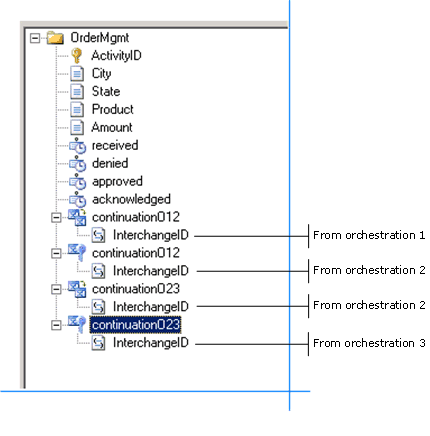Select continuation012 beside the key icon
Image resolution: width=430 pixels, height=436 pixels.
(x=136, y=253)
